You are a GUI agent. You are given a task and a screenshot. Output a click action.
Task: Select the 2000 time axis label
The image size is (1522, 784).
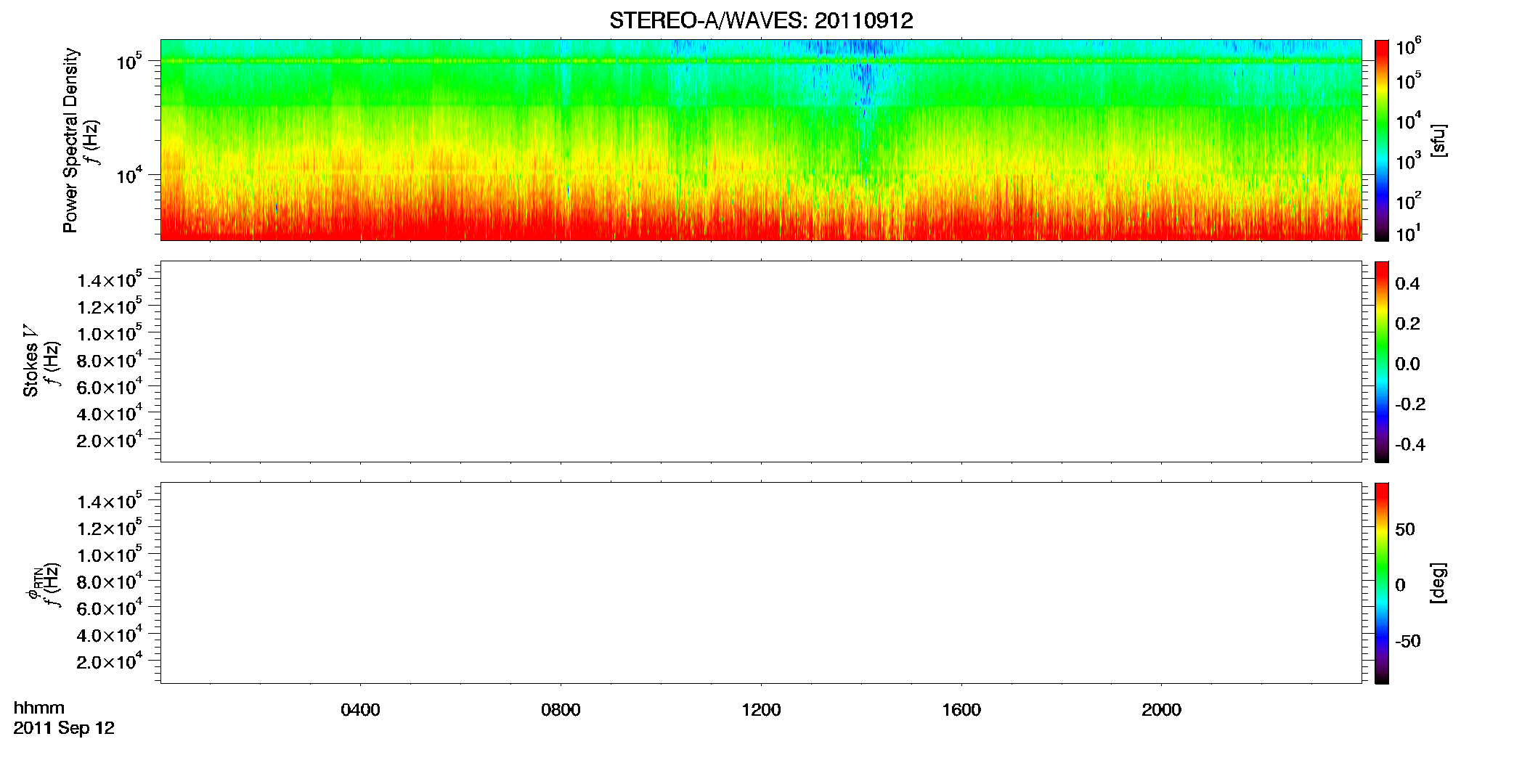coord(1161,710)
